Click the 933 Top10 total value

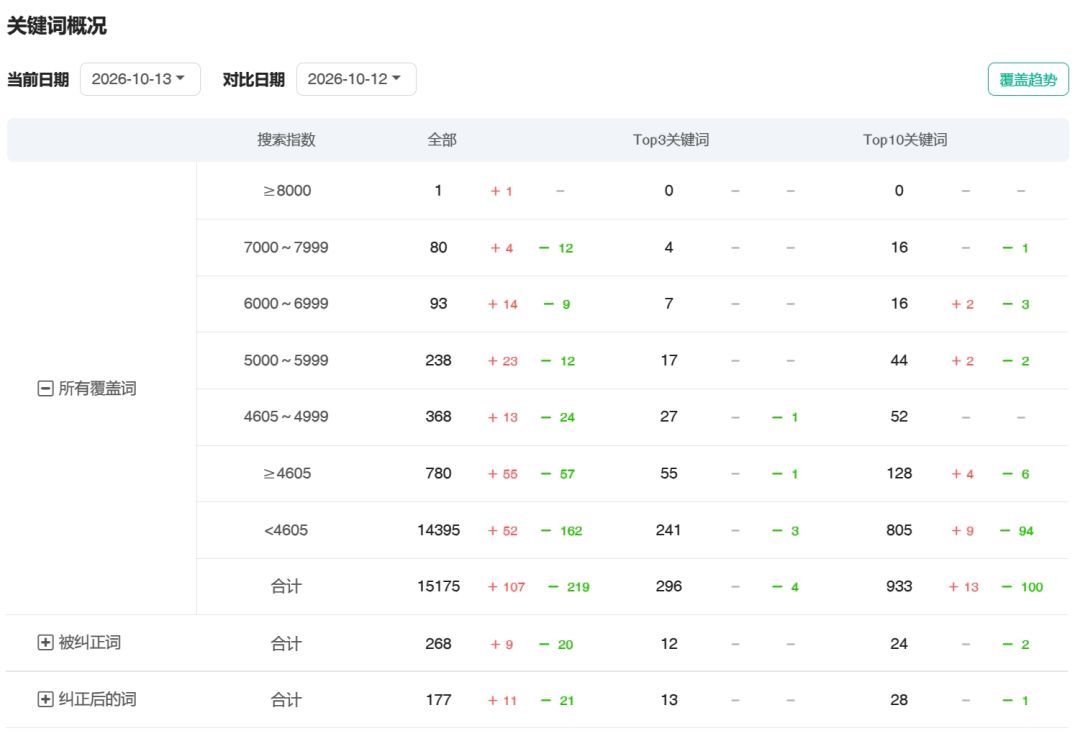pos(899,587)
